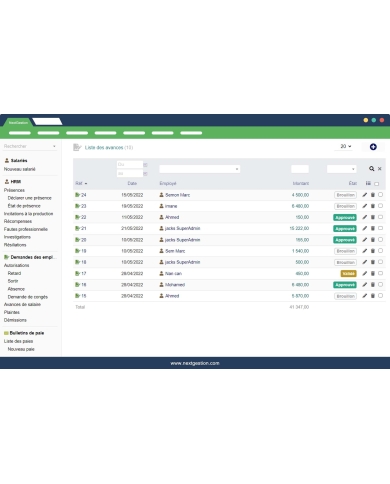390x484 pixels.
Task: Sort by the Réf column arrow
Action: 86,184
